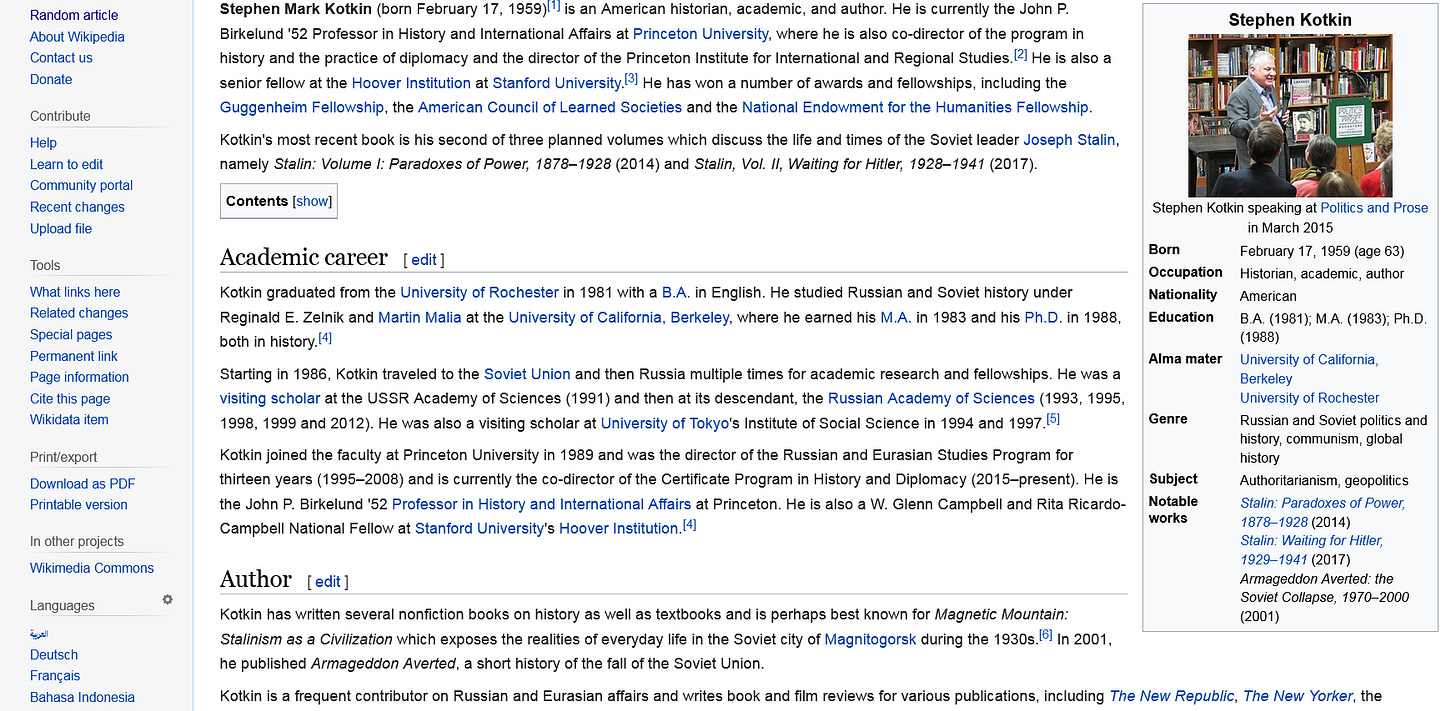Open American Council of Learned Societies

[x=550, y=107]
